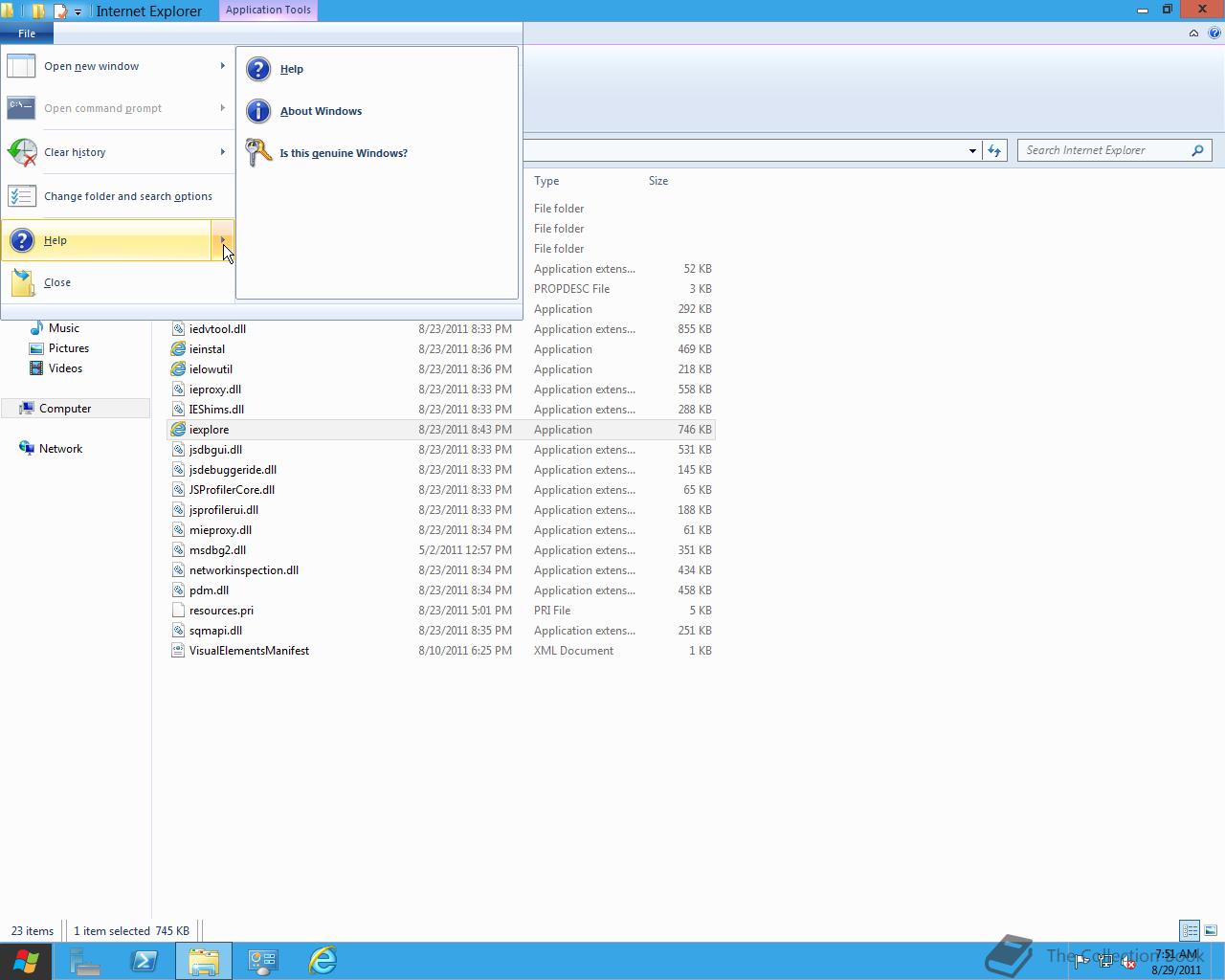Click the 5/2/2011 12:57 PM date cell
This screenshot has height=980, width=1225.
pyautogui.click(x=465, y=550)
